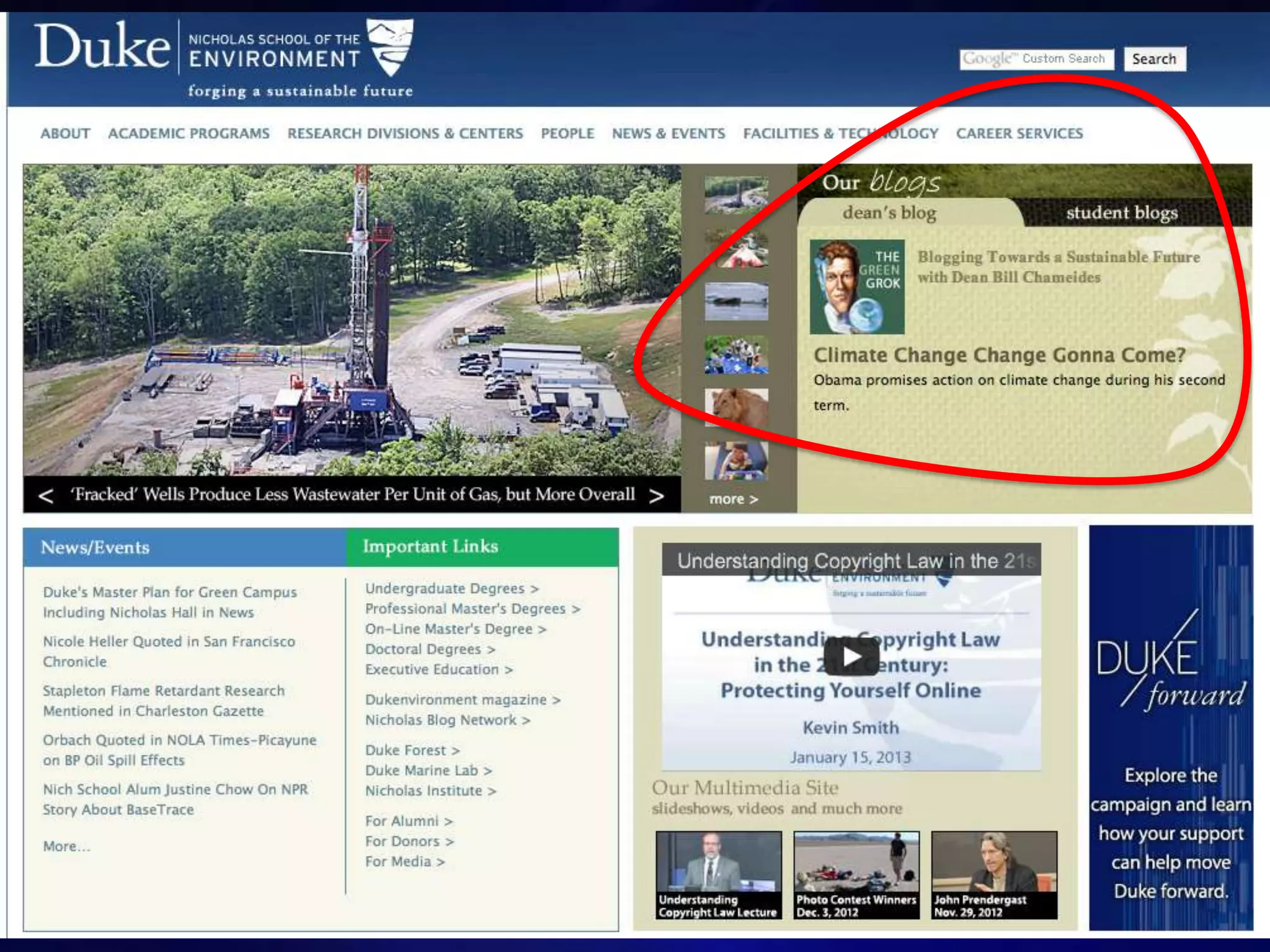The width and height of the screenshot is (1270, 952).
Task: Advance to the next slideshow headline arrow
Action: 656,495
